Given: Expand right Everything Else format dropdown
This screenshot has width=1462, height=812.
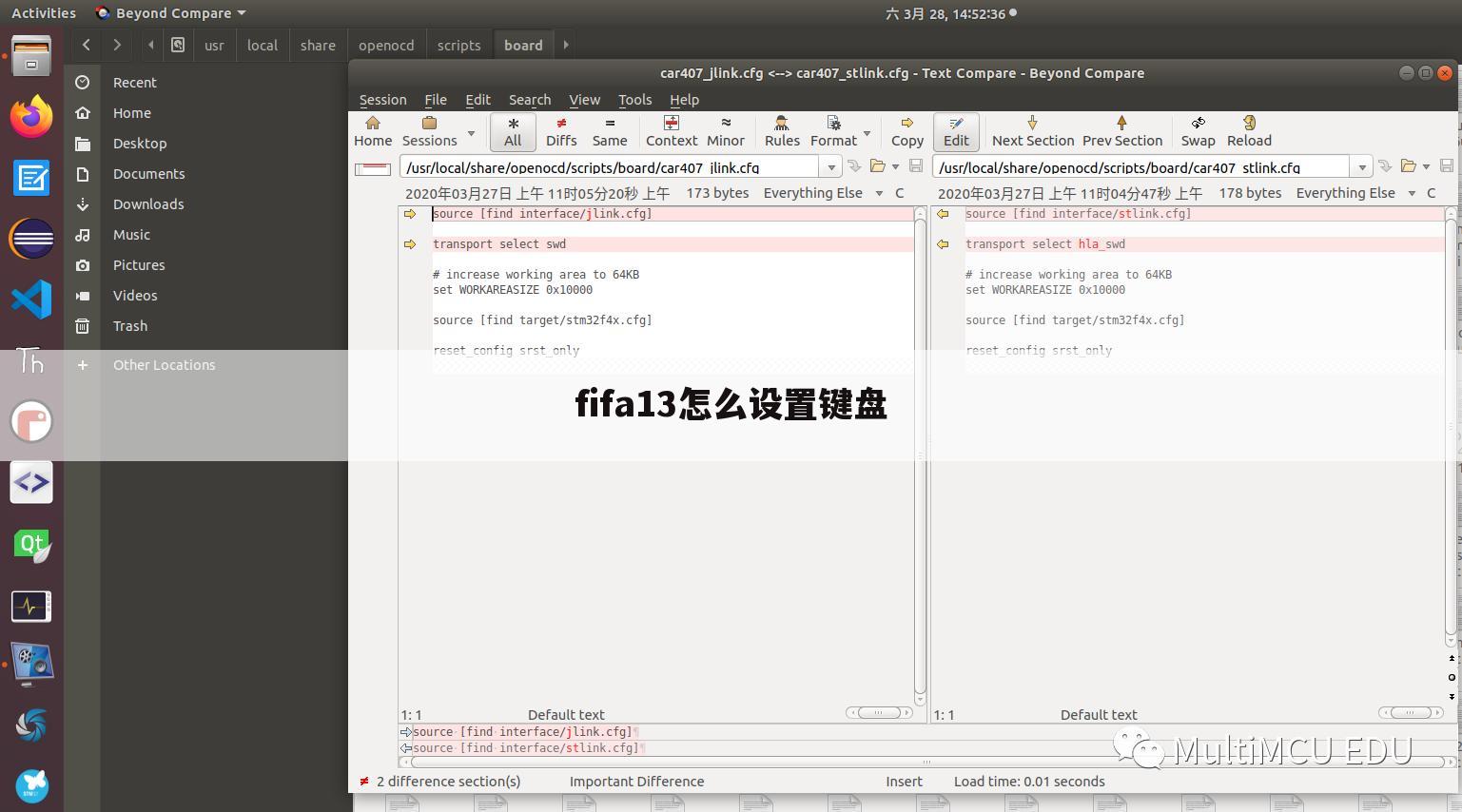Looking at the screenshot, I should click(x=1412, y=193).
